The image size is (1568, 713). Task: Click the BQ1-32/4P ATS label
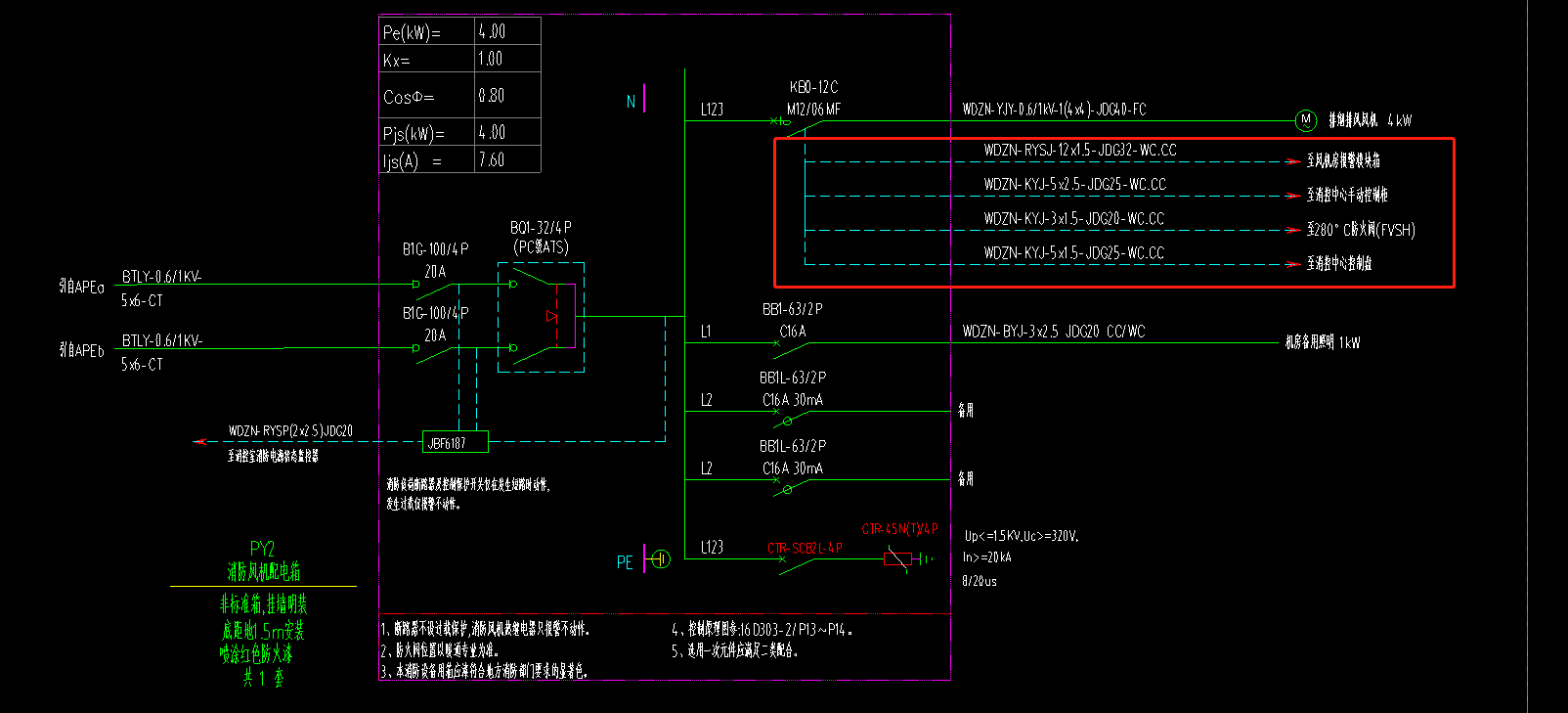pyautogui.click(x=541, y=228)
